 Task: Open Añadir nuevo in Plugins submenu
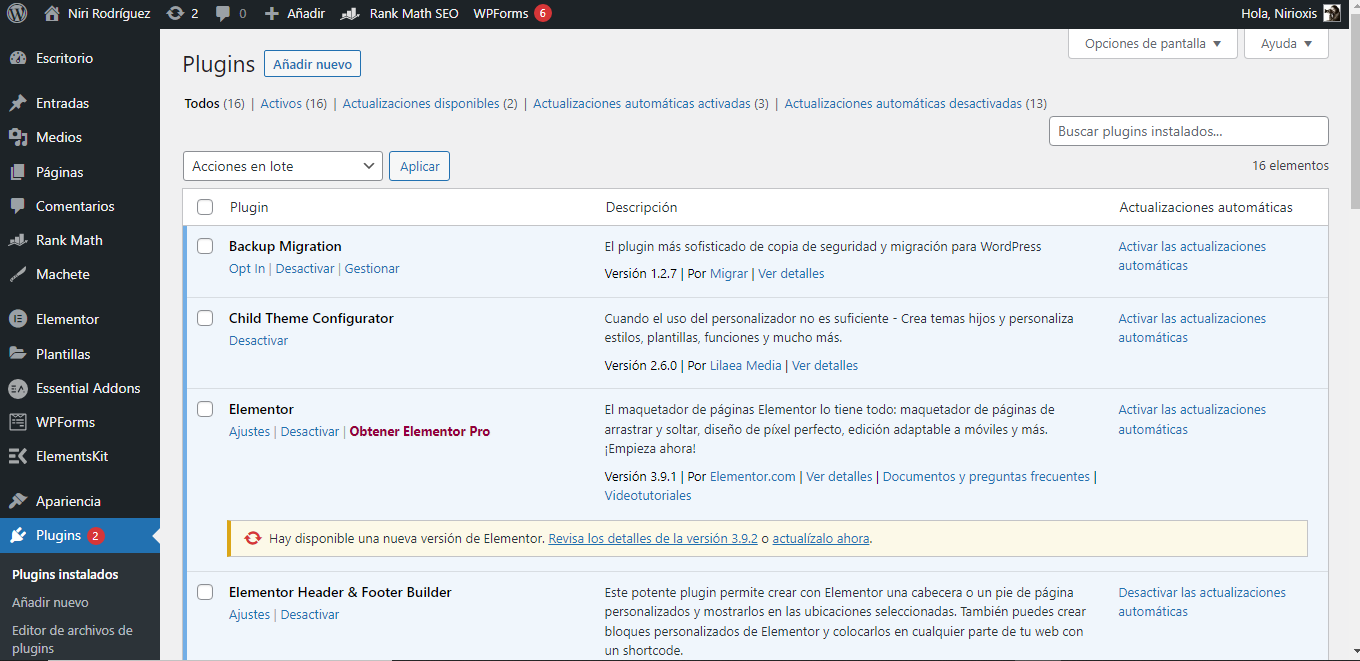[x=50, y=603]
